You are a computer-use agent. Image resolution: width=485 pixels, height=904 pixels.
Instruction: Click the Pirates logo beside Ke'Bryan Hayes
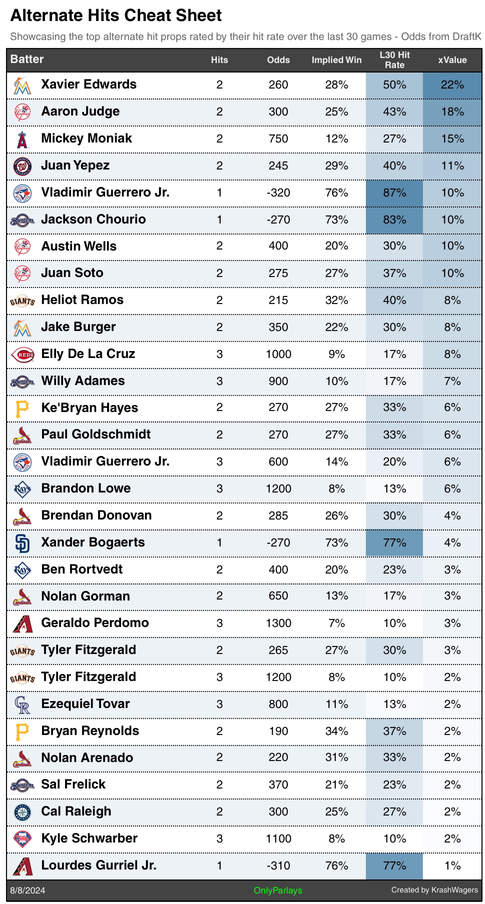[22, 408]
